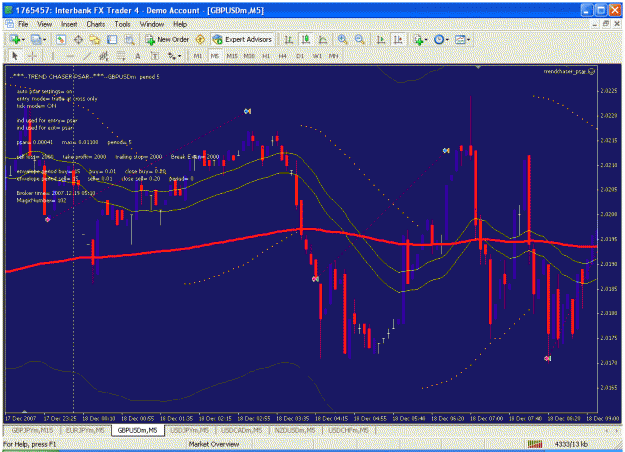The image size is (625, 452).
Task: Toggle the Chart Shift icon
Action: pyautogui.click(x=398, y=39)
